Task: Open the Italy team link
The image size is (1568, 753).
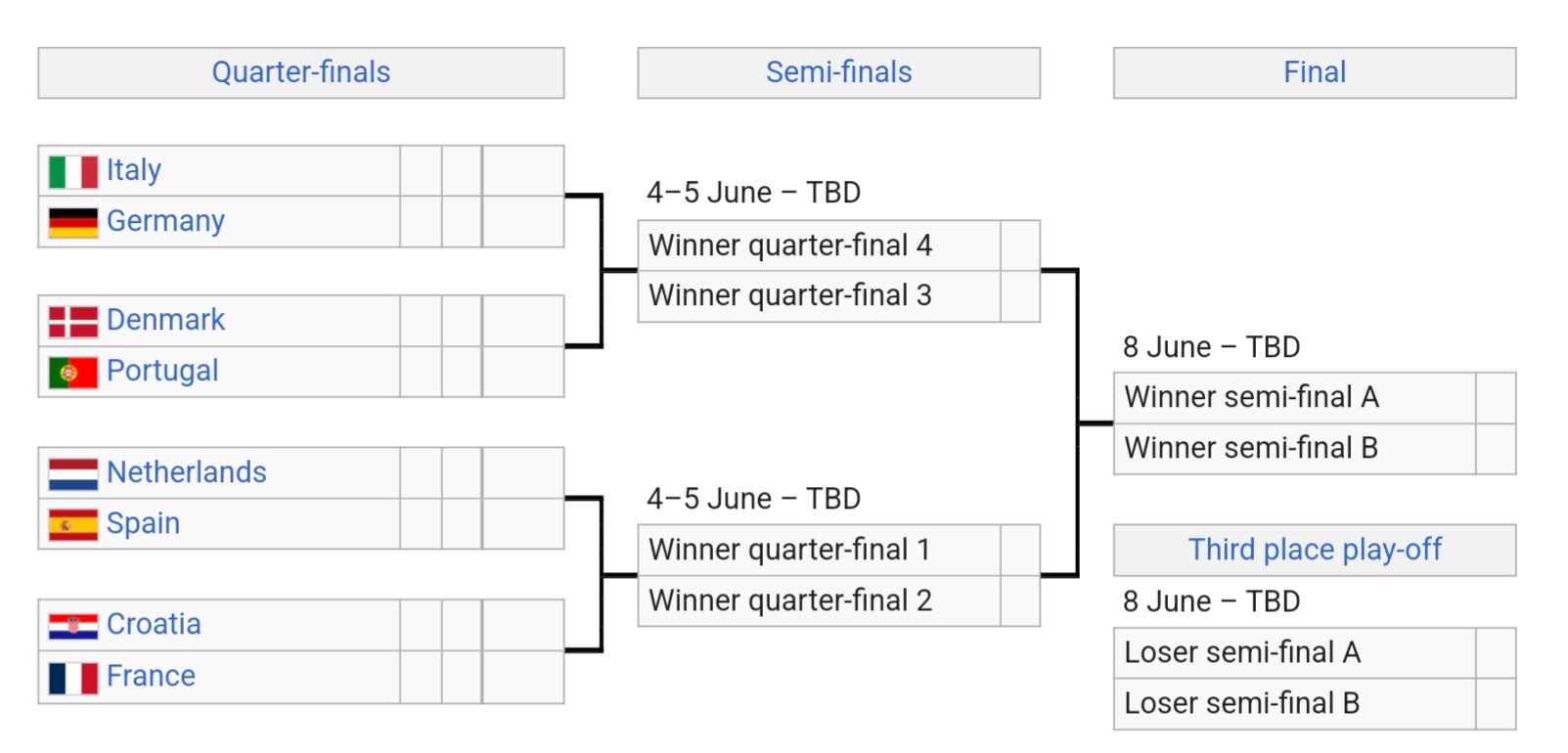Action: click(x=134, y=170)
